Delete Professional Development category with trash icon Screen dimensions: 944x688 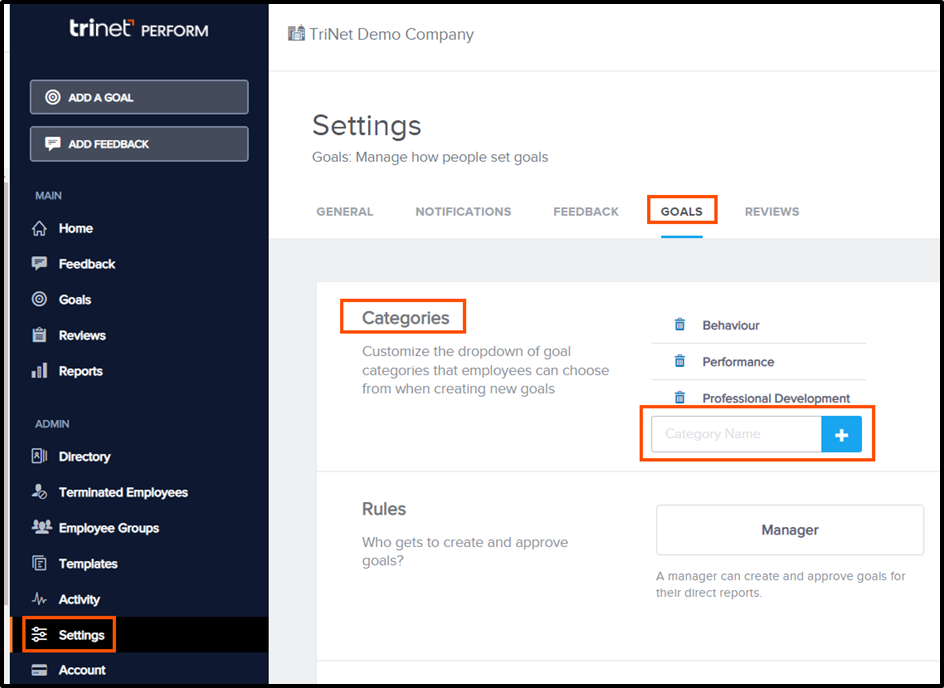coord(680,397)
